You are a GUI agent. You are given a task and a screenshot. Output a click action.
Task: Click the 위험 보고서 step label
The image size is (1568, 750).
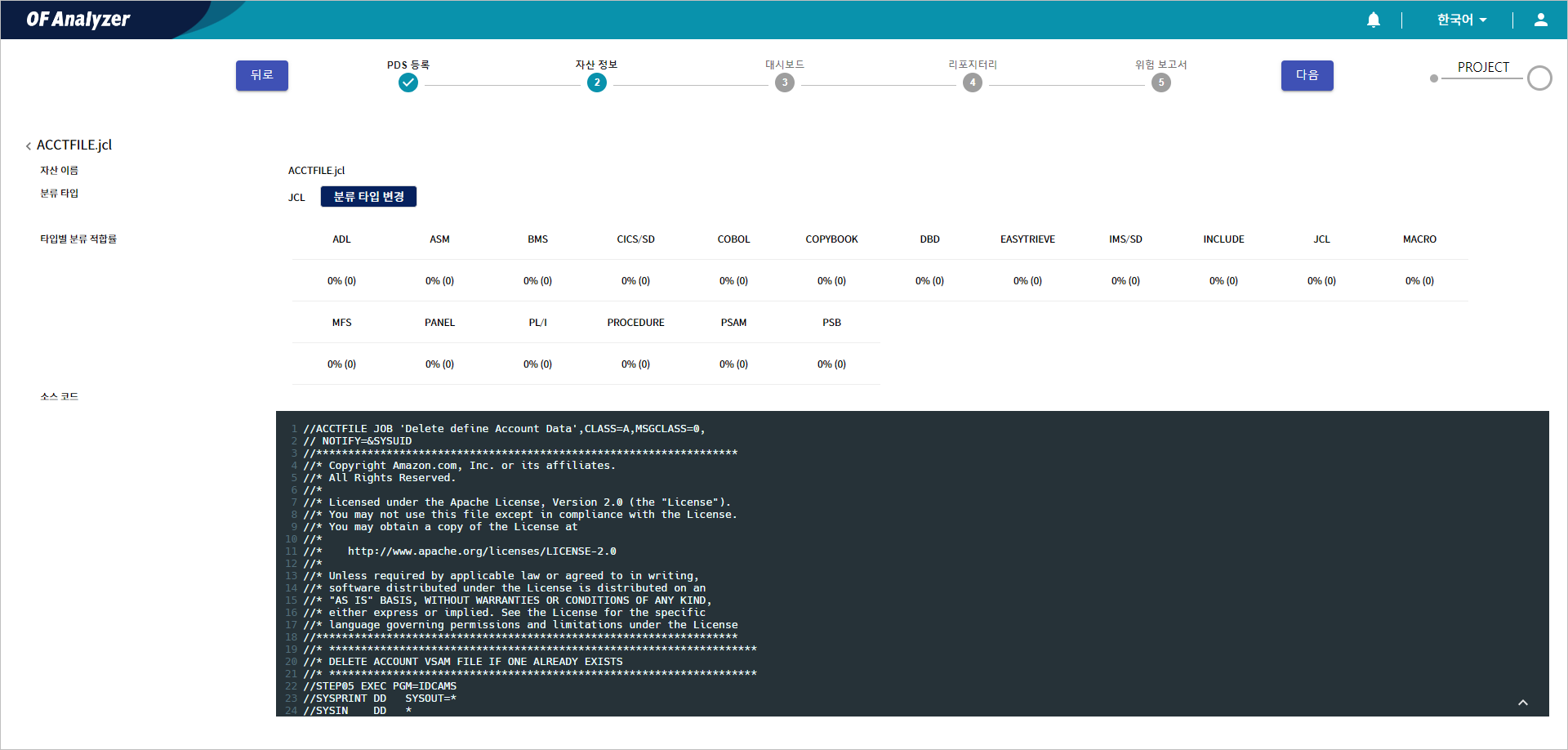pos(1161,65)
